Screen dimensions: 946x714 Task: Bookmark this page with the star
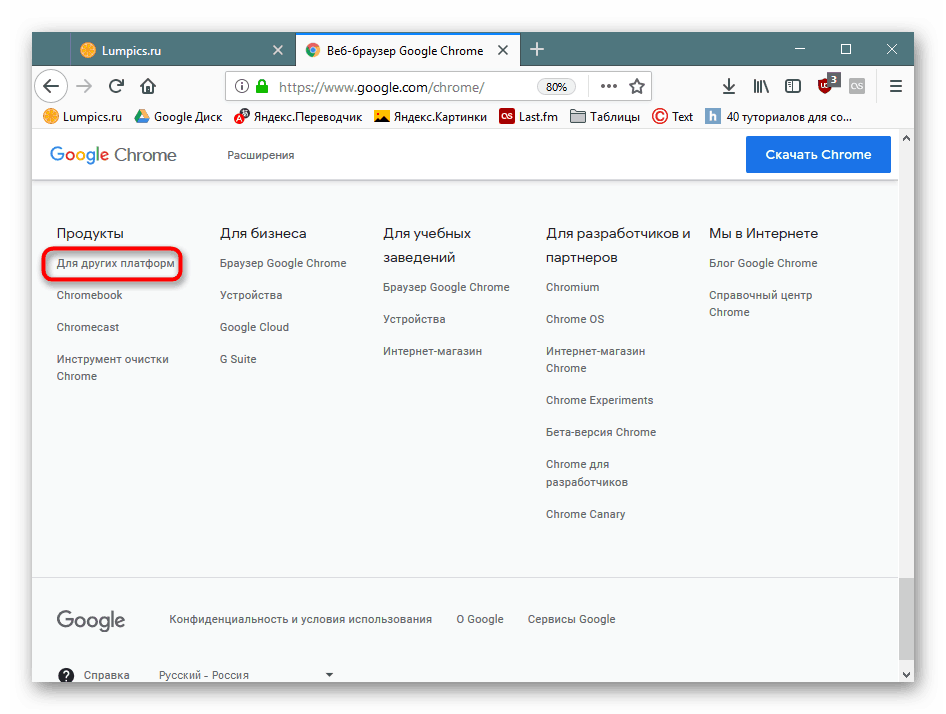636,86
